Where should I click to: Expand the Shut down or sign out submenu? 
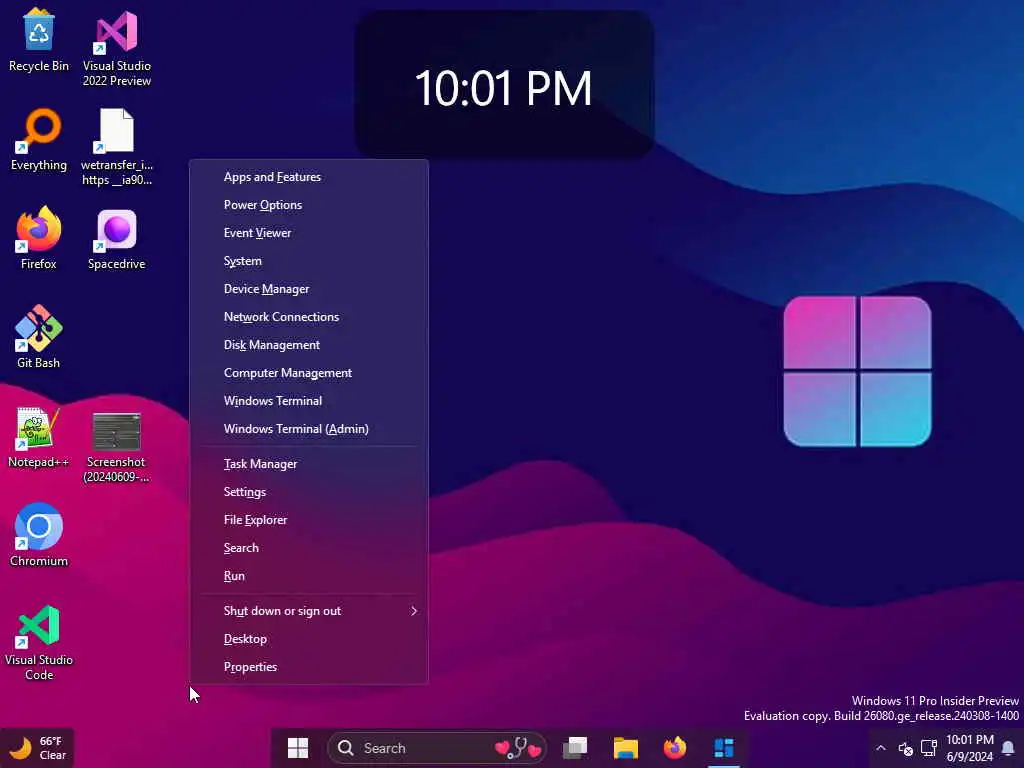(x=309, y=611)
